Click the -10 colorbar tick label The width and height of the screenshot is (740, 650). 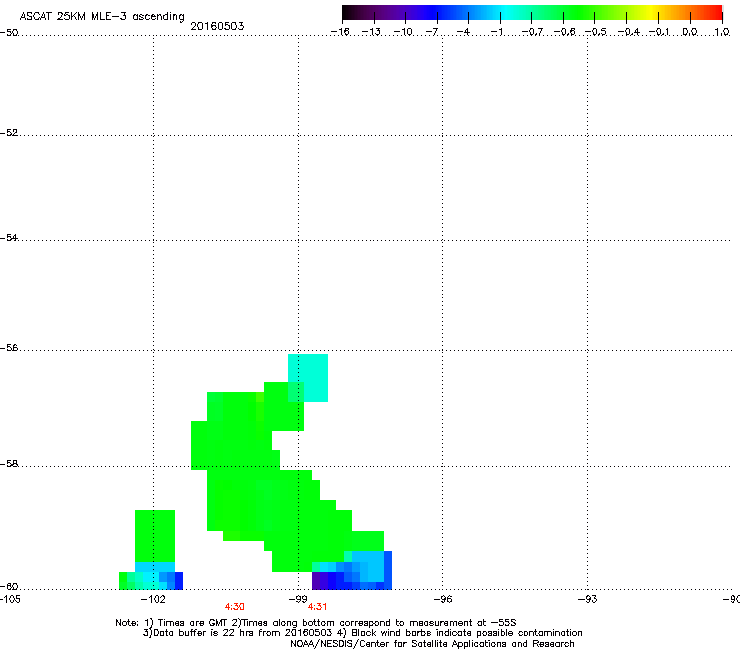(x=404, y=32)
